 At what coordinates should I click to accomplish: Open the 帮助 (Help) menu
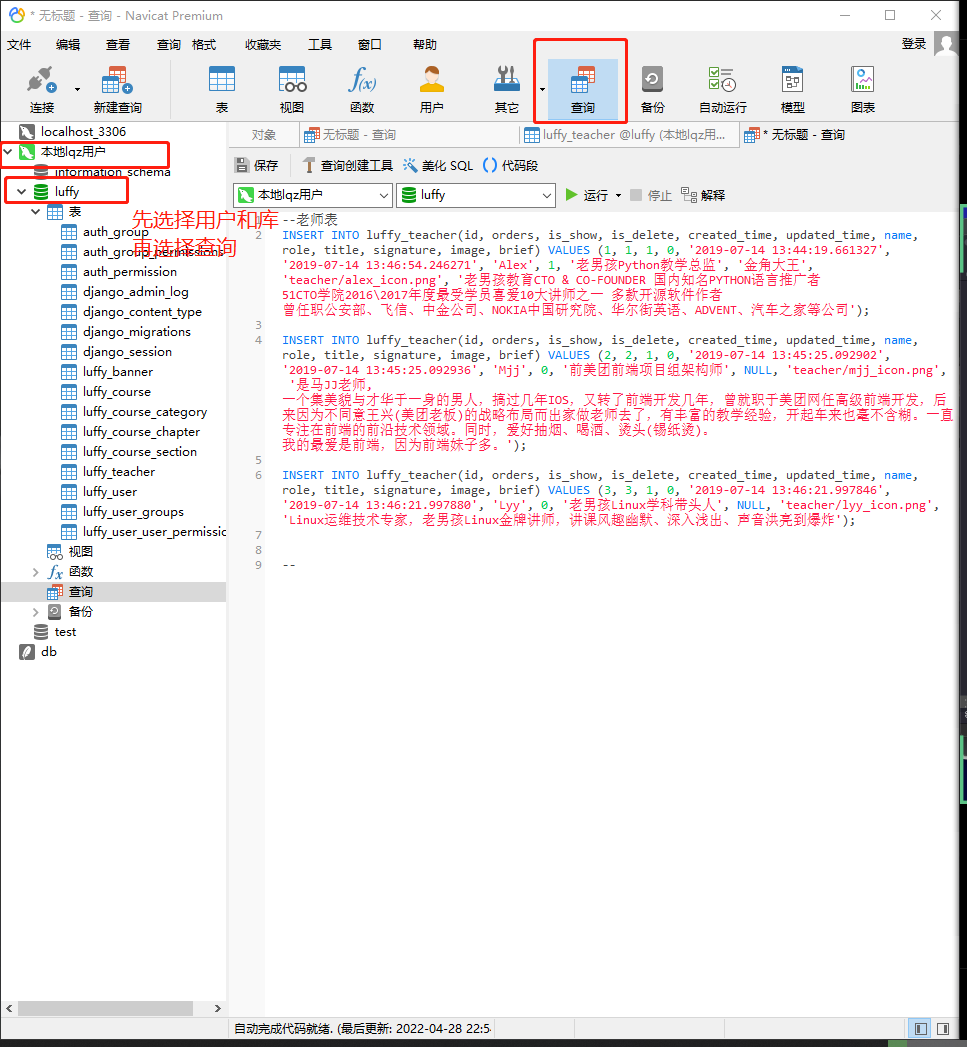[425, 45]
